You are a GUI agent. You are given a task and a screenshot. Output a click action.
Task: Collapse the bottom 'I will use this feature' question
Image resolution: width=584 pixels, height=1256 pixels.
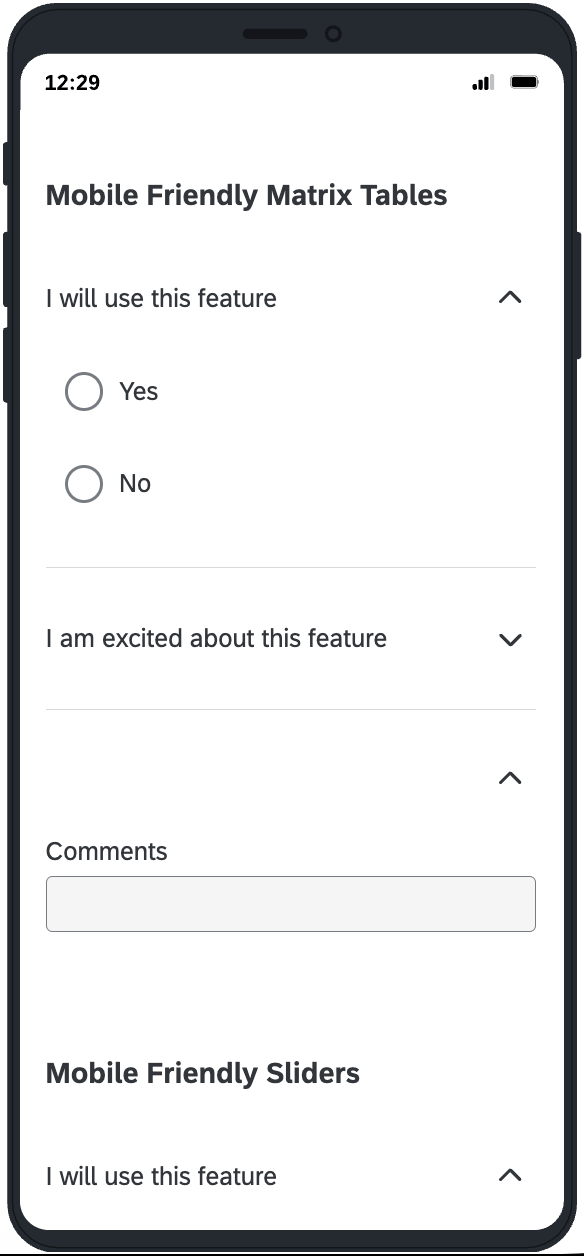(510, 1176)
